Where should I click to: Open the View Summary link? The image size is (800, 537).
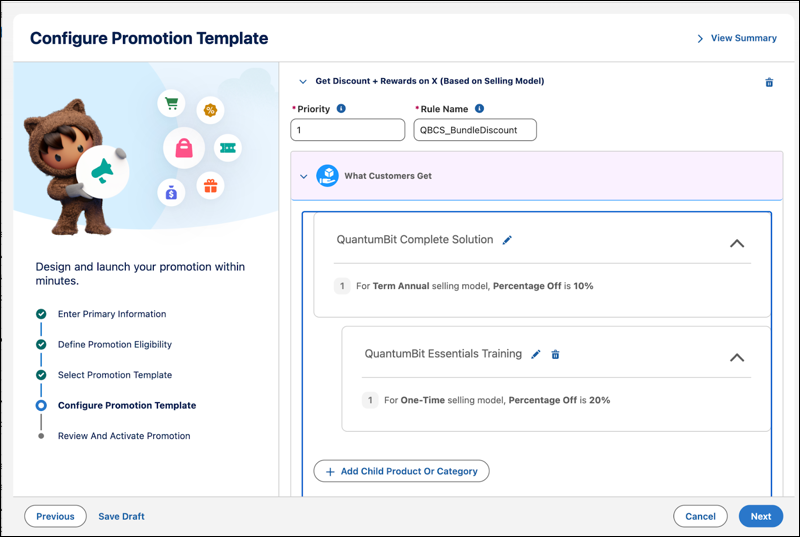click(x=744, y=38)
